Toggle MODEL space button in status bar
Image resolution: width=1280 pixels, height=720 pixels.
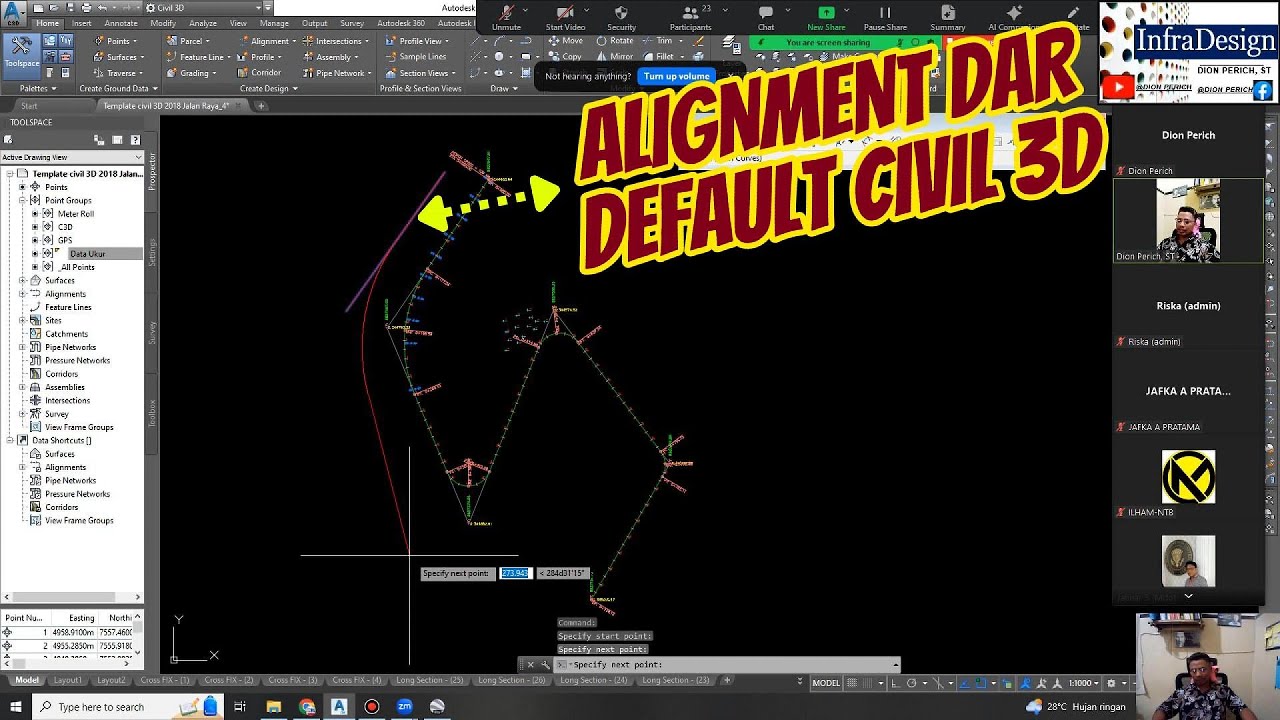826,683
